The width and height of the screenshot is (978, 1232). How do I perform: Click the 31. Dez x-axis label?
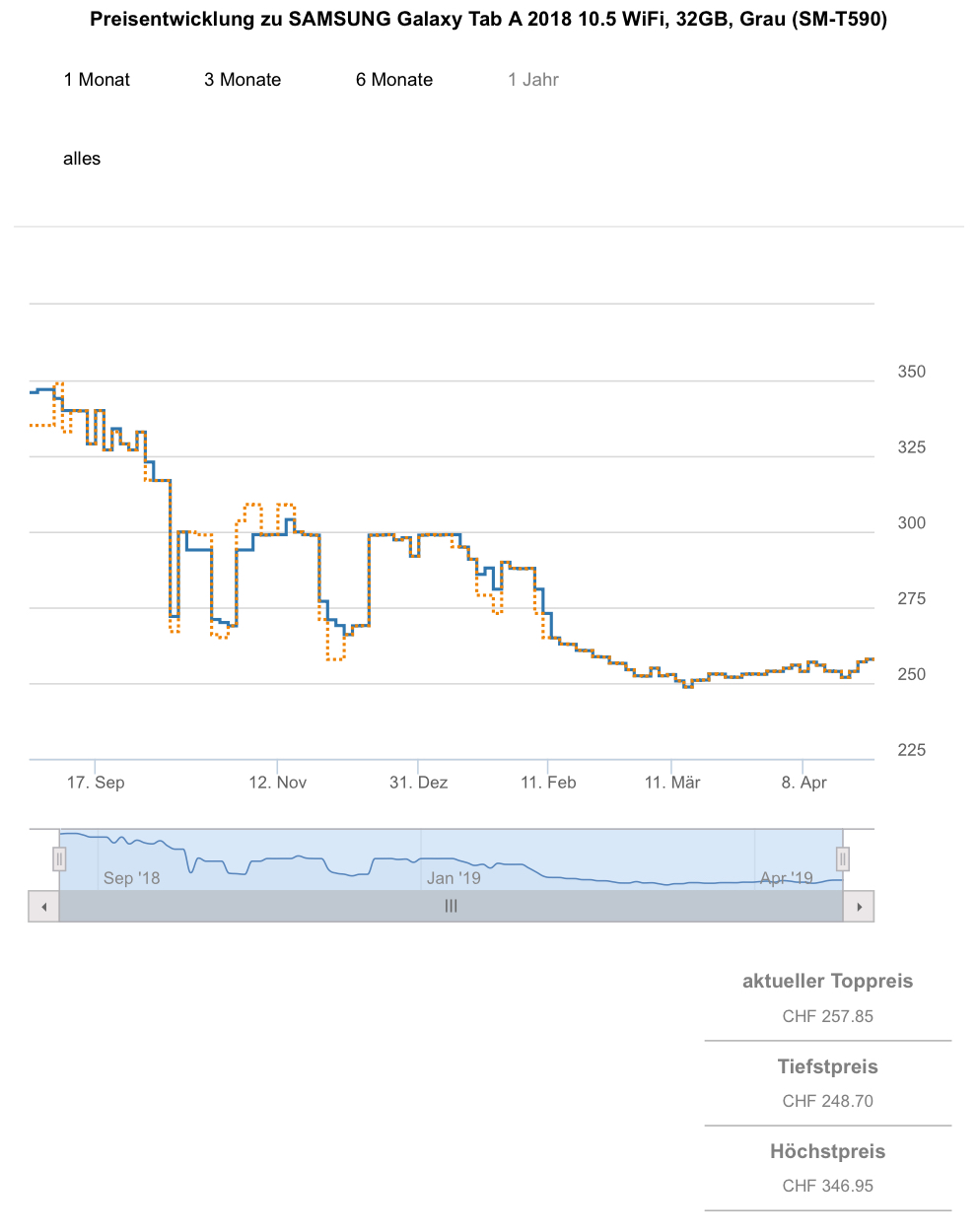[x=418, y=783]
